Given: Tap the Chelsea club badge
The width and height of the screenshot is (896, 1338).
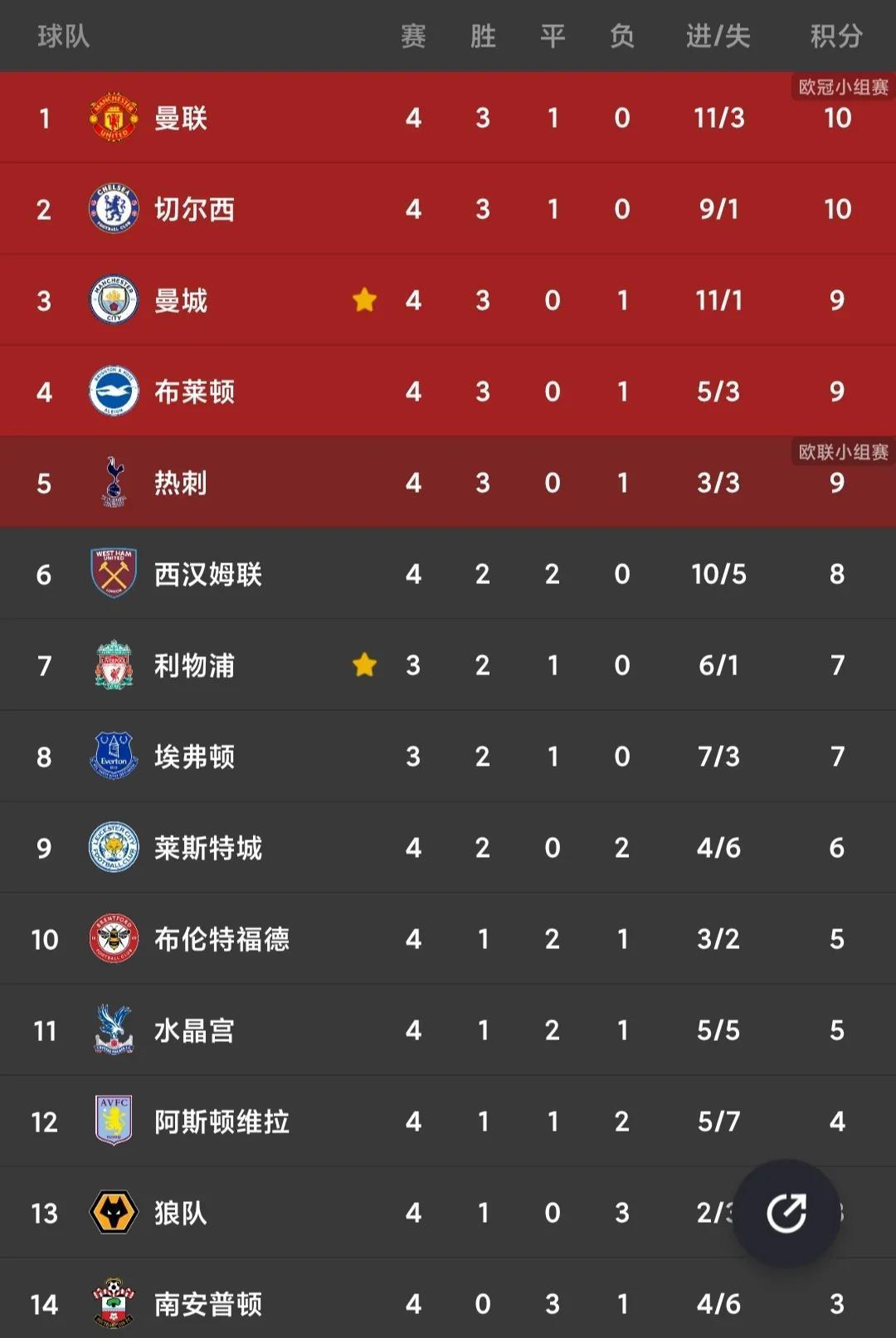Looking at the screenshot, I should pyautogui.click(x=114, y=209).
